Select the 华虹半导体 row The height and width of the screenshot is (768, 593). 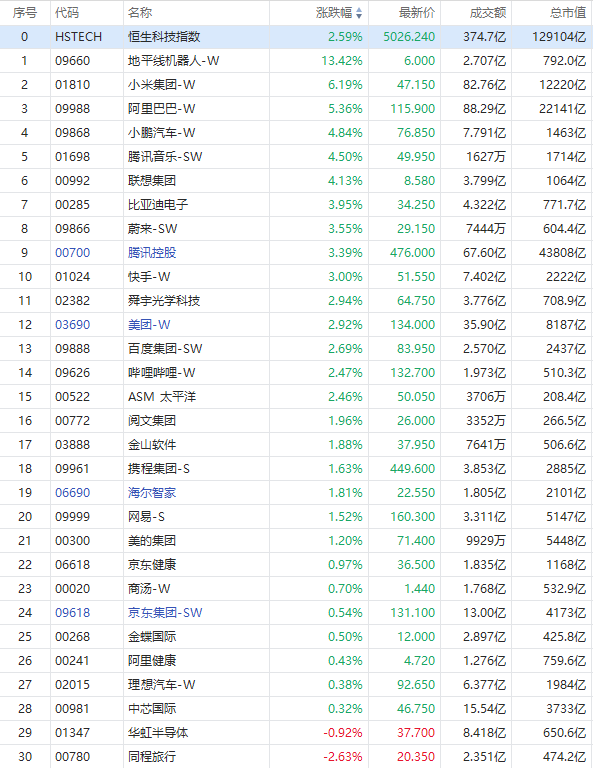pyautogui.click(x=296, y=733)
